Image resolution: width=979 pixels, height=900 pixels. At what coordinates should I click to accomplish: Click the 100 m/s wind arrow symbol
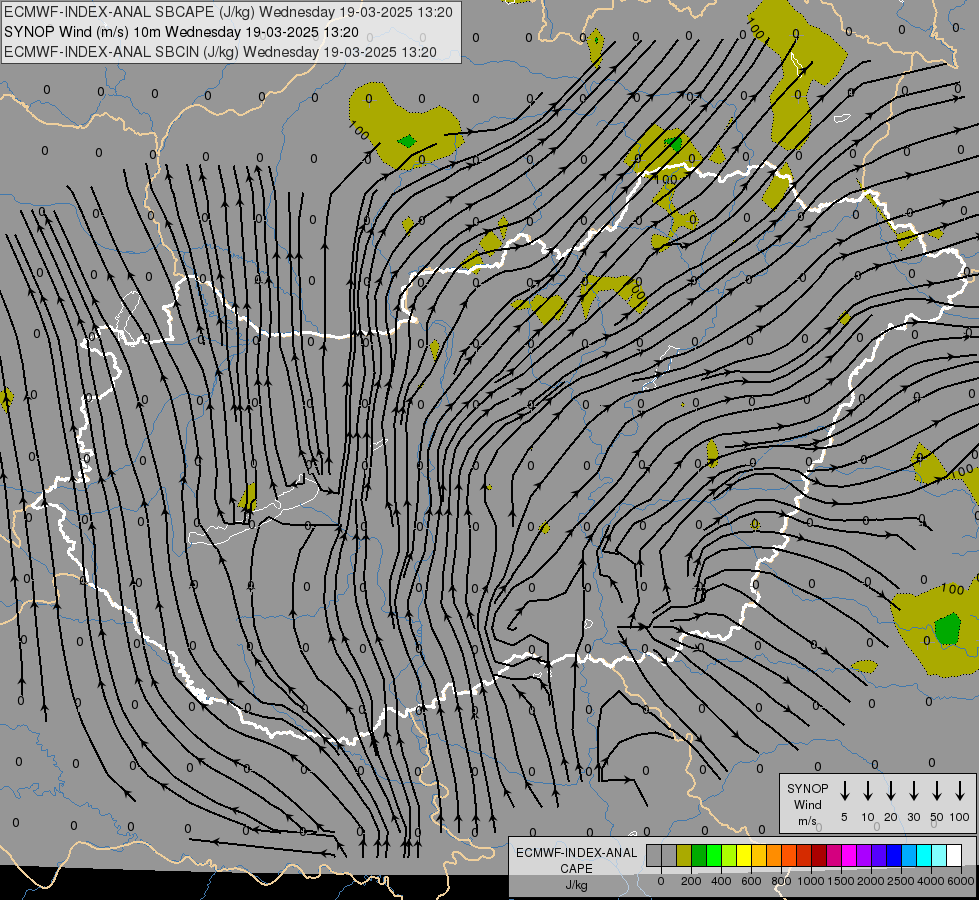(x=960, y=790)
